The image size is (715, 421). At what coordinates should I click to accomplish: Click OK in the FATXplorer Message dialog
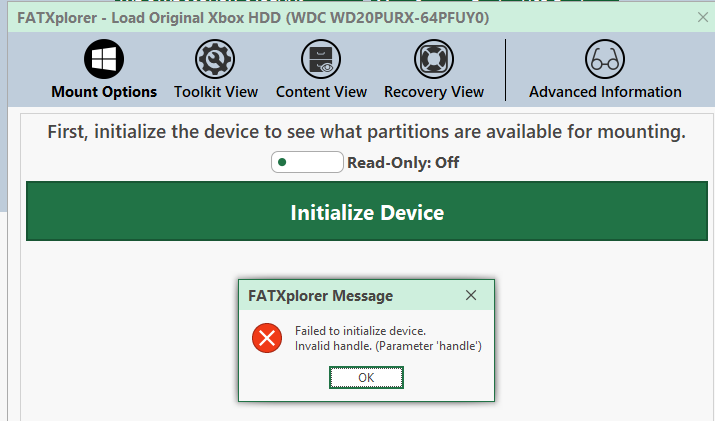click(366, 378)
